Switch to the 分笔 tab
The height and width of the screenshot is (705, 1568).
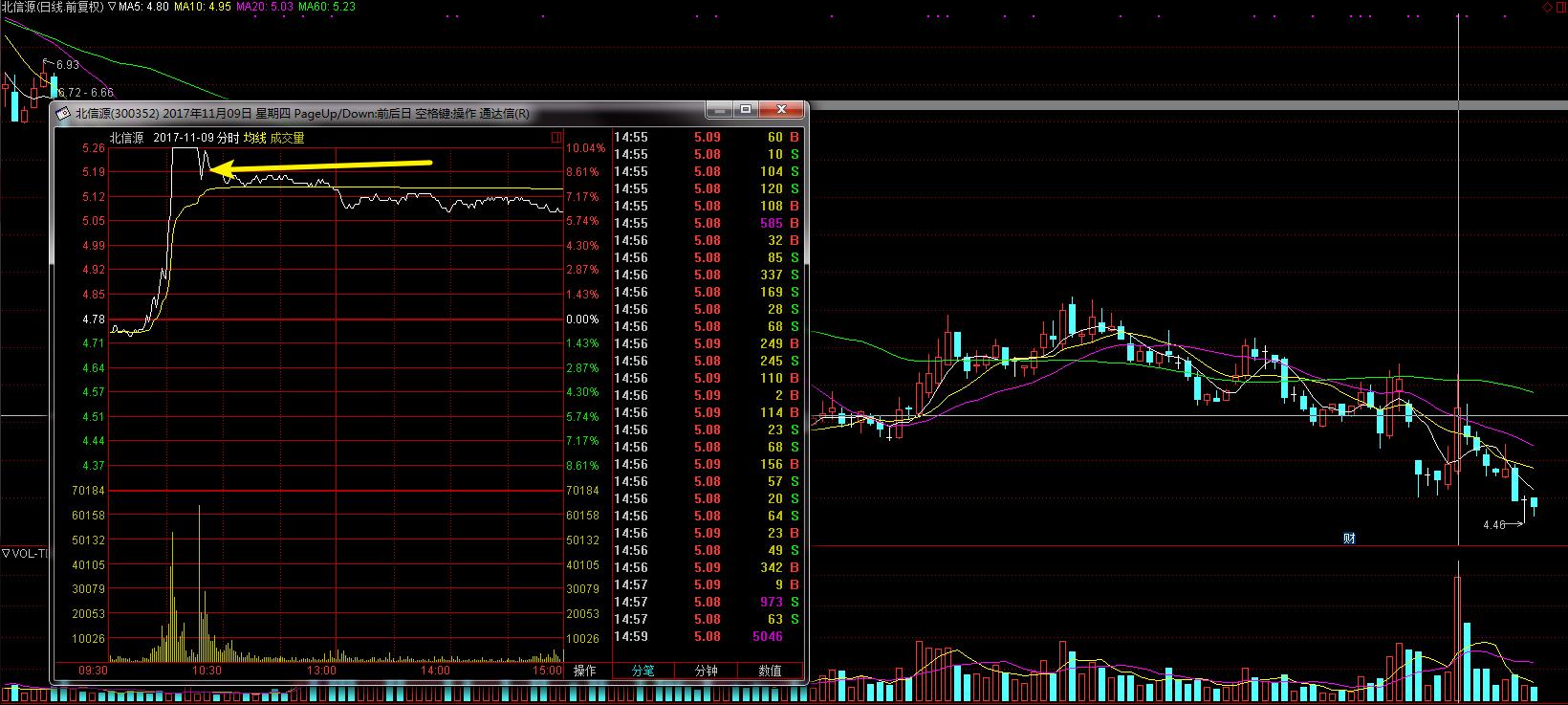coord(643,671)
